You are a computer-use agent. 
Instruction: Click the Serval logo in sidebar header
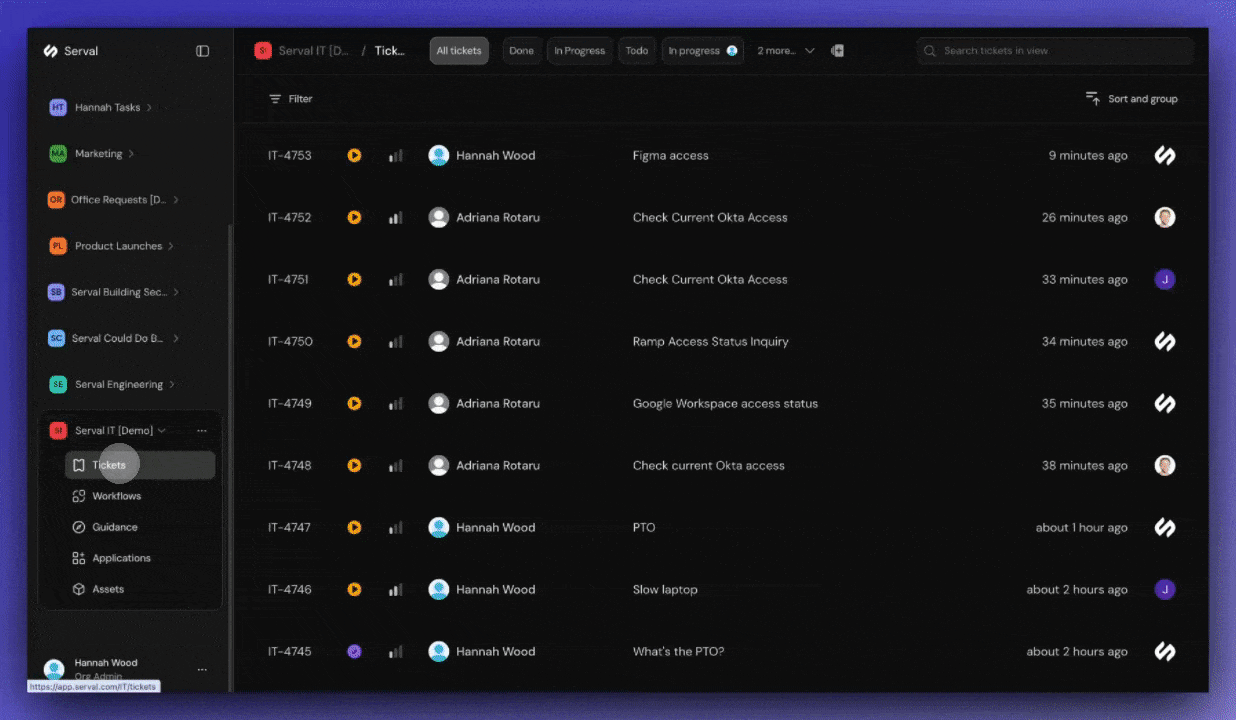[x=51, y=51]
